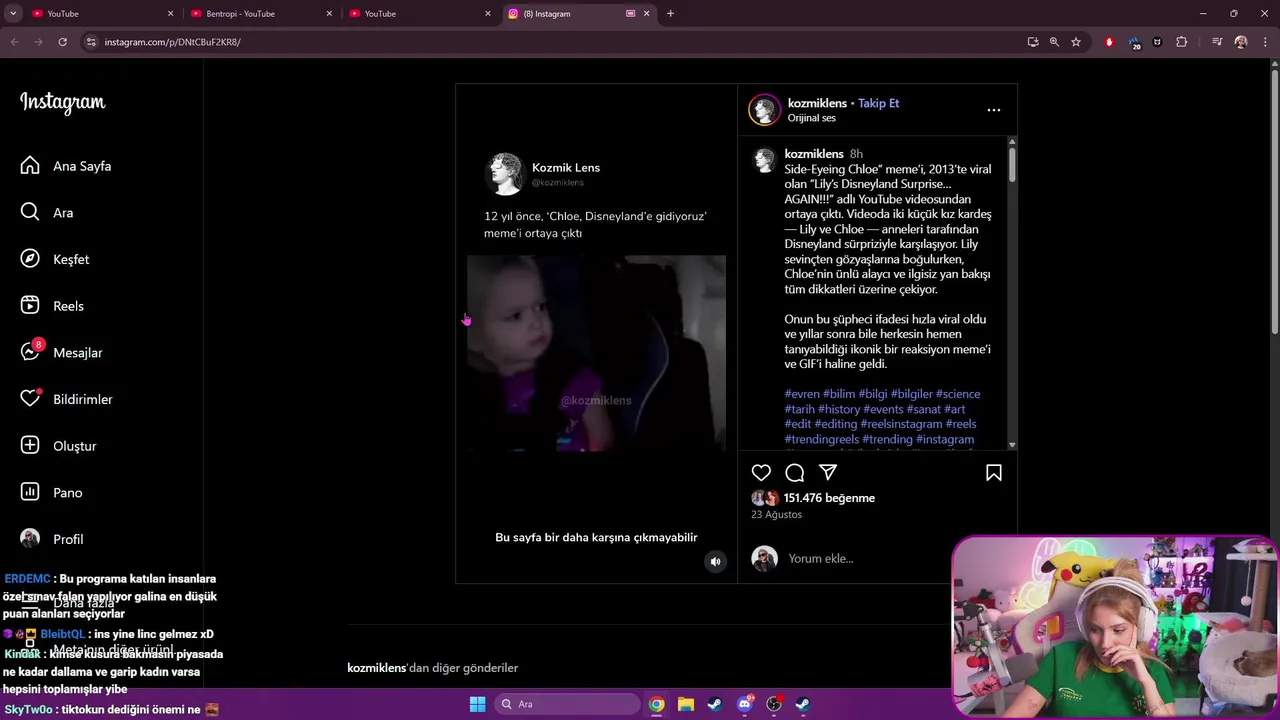
Task: Open tab search dropdown arrow
Action: (x=13, y=14)
